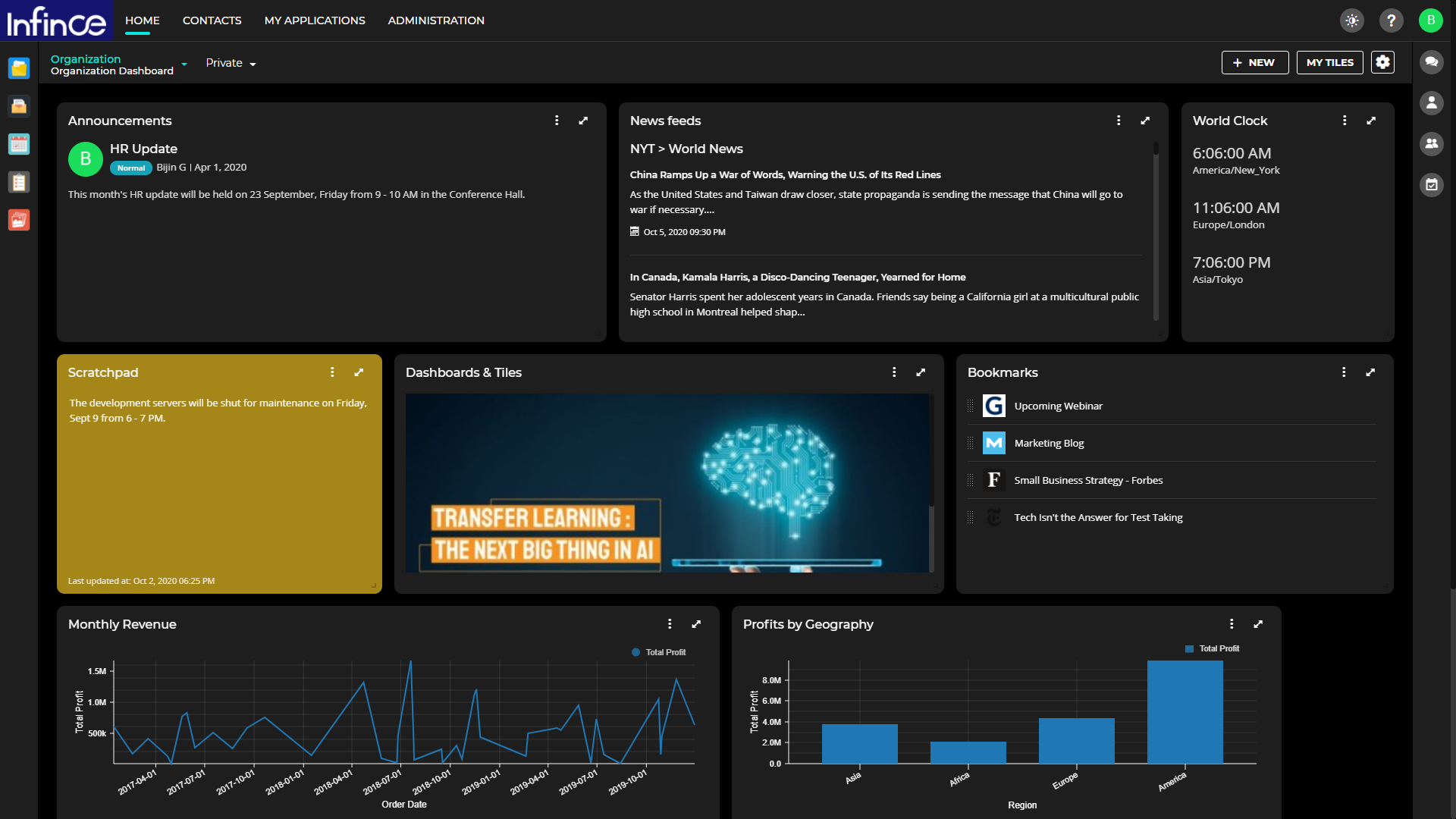Toggle Total Profit legend in Monthly Revenue
This screenshot has width=1456, height=819.
point(658,652)
